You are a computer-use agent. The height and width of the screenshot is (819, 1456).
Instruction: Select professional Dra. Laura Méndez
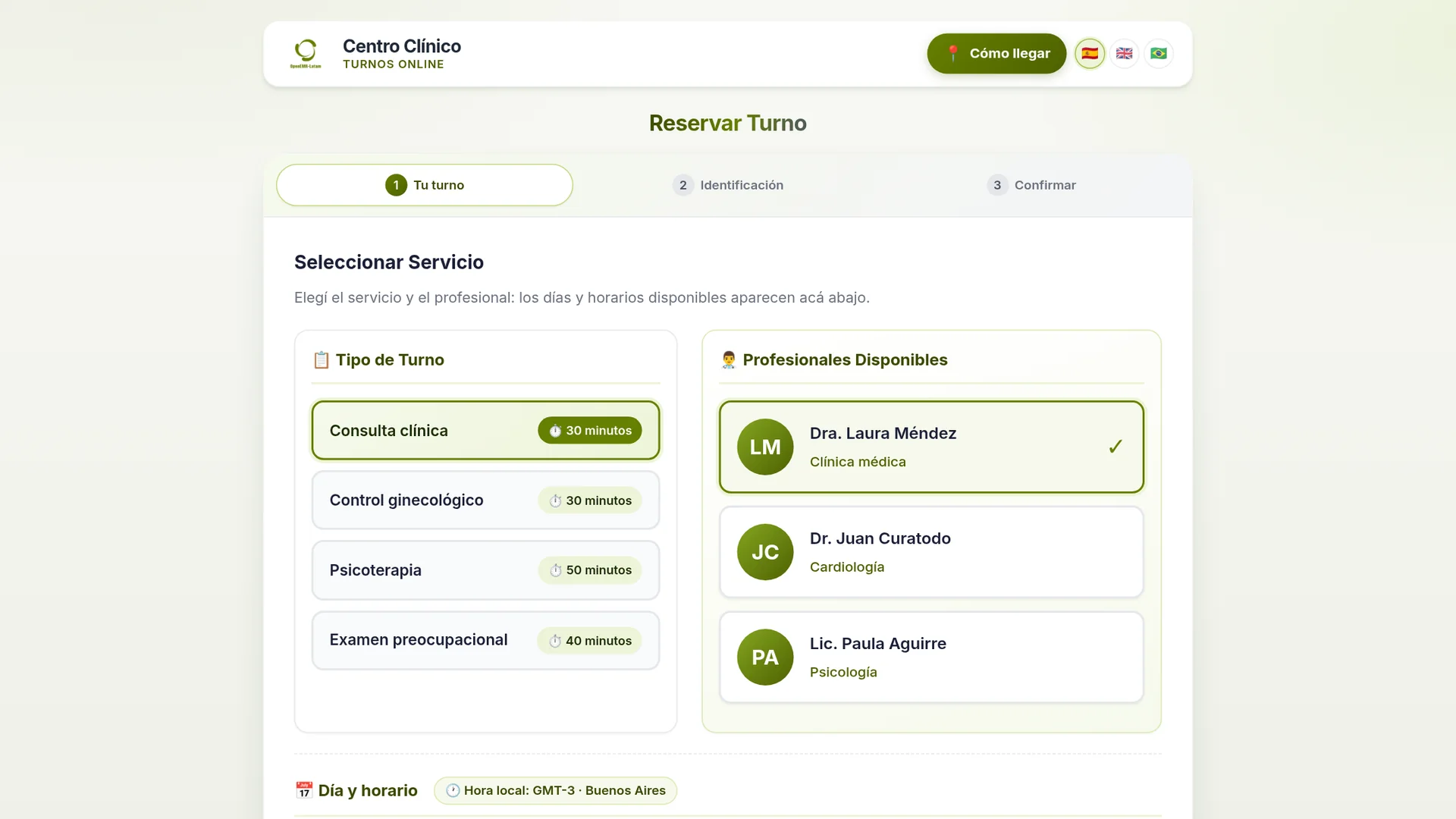point(931,447)
